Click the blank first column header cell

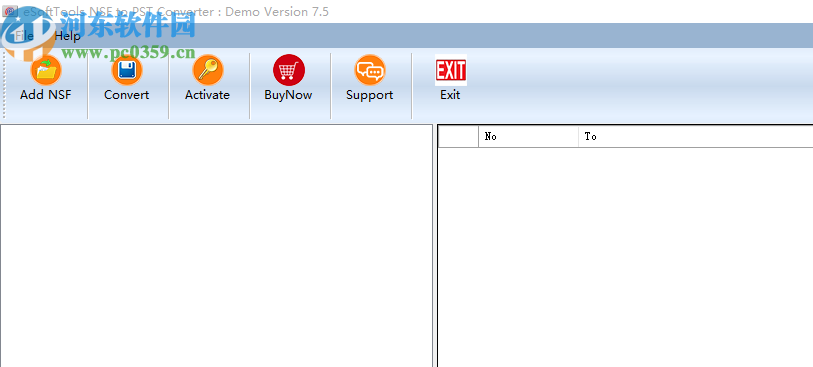pos(458,136)
